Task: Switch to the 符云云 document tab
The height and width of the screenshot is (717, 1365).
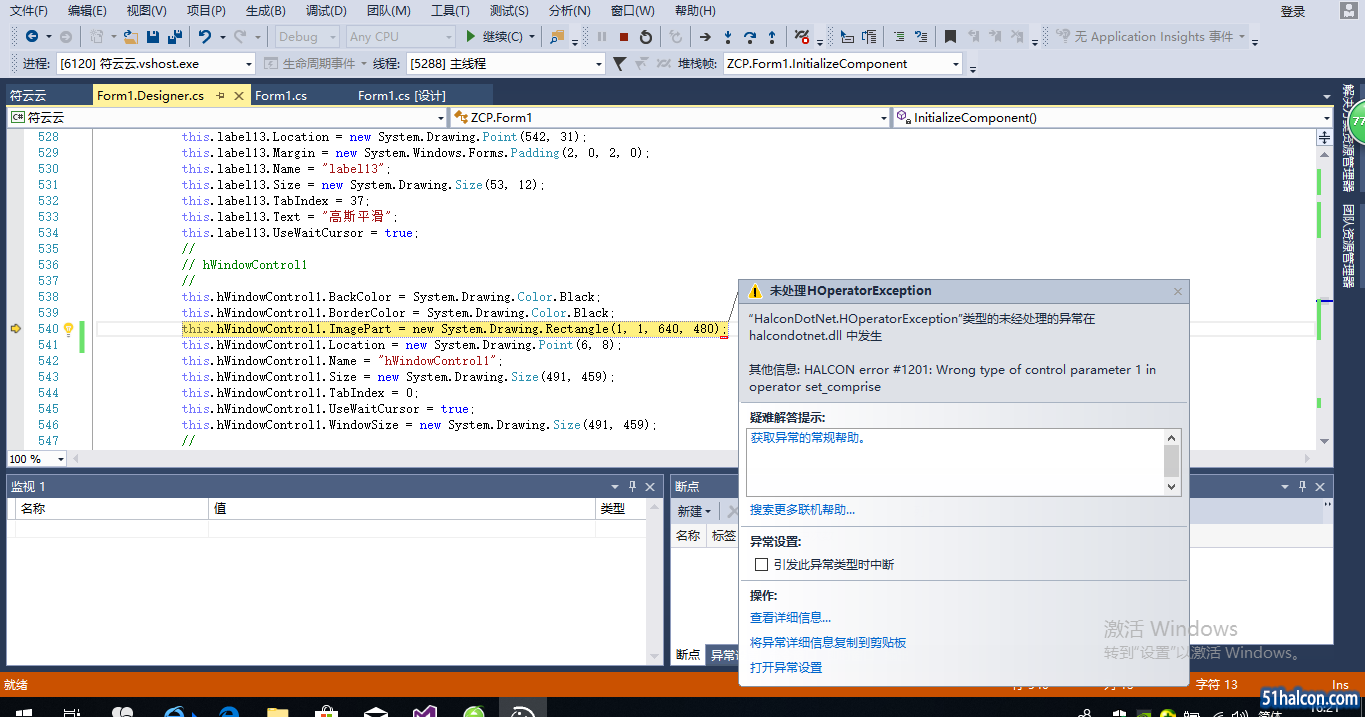Action: 28,96
